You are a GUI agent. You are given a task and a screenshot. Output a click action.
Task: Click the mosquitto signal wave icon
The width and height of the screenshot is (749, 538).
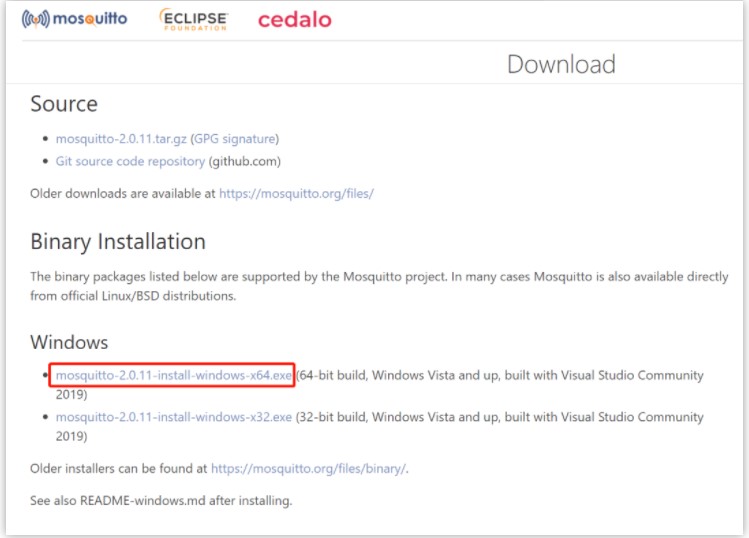(35, 20)
